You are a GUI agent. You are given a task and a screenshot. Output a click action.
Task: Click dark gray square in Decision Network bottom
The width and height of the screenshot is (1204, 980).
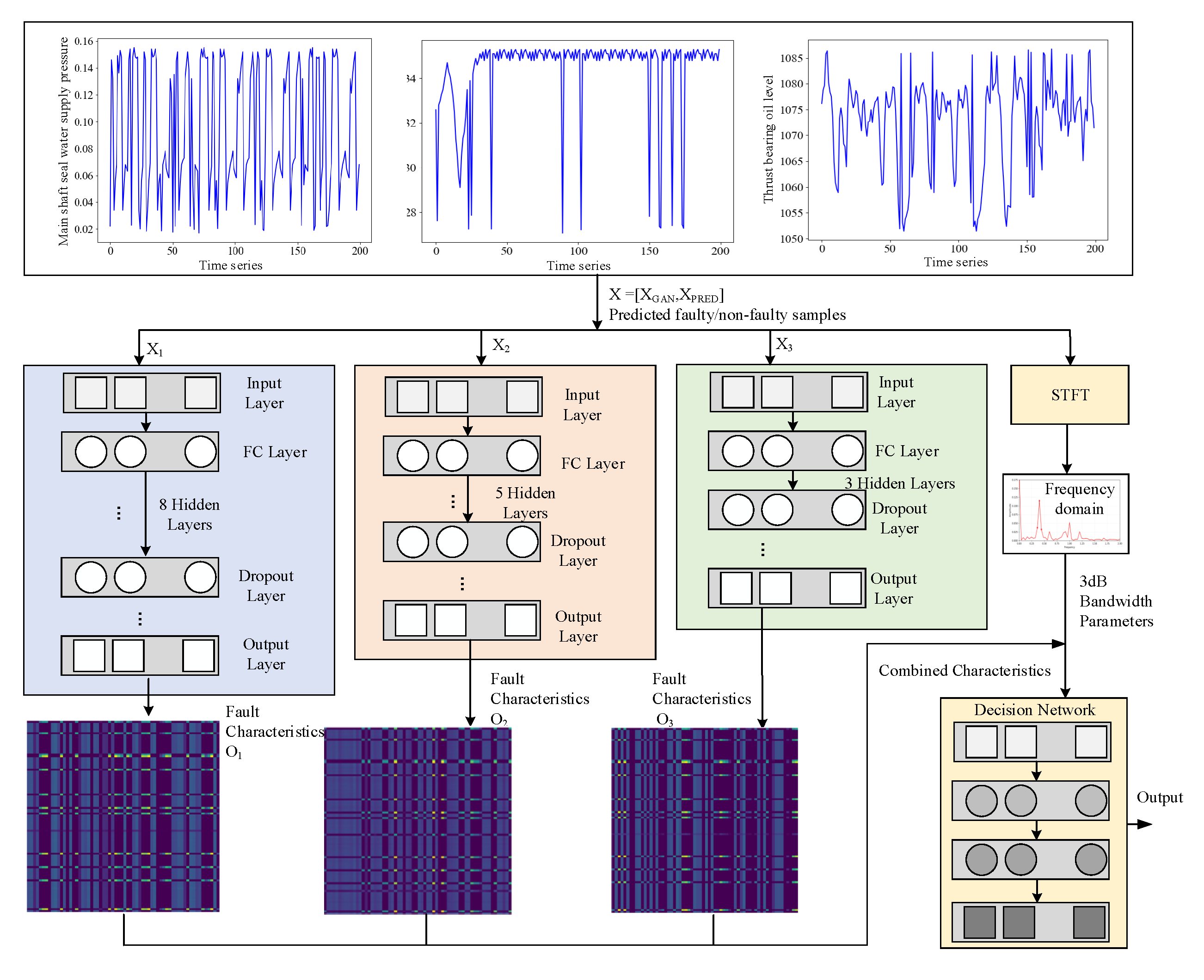[x=979, y=922]
